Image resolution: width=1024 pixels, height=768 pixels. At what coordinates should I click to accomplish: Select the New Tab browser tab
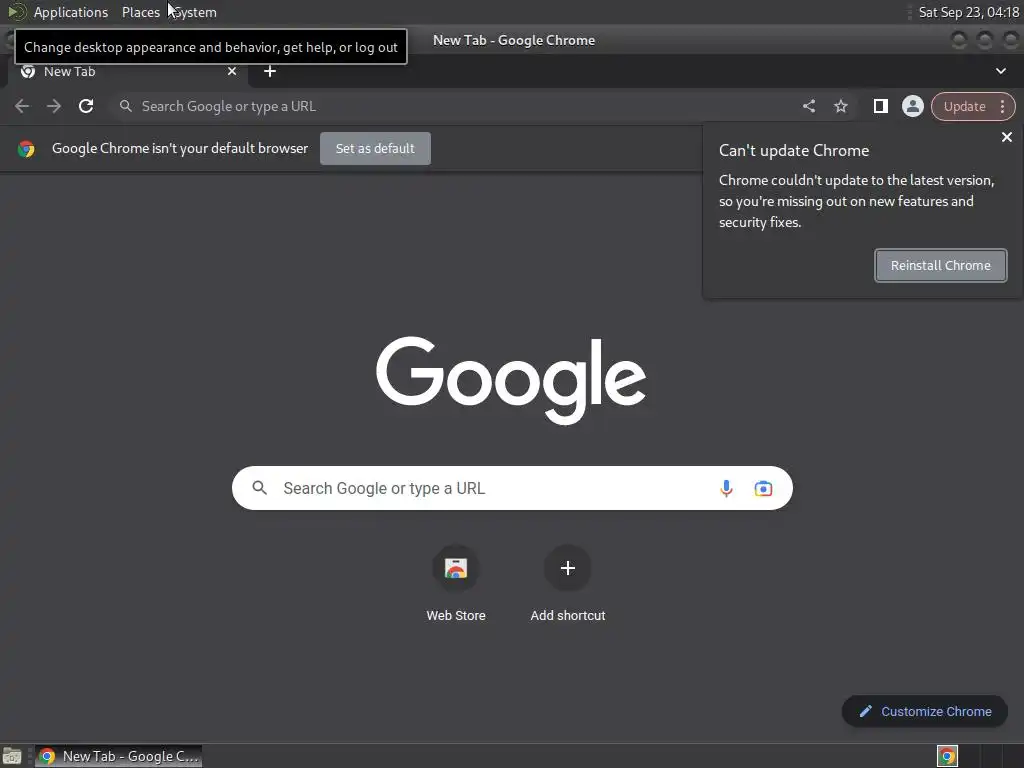127,71
